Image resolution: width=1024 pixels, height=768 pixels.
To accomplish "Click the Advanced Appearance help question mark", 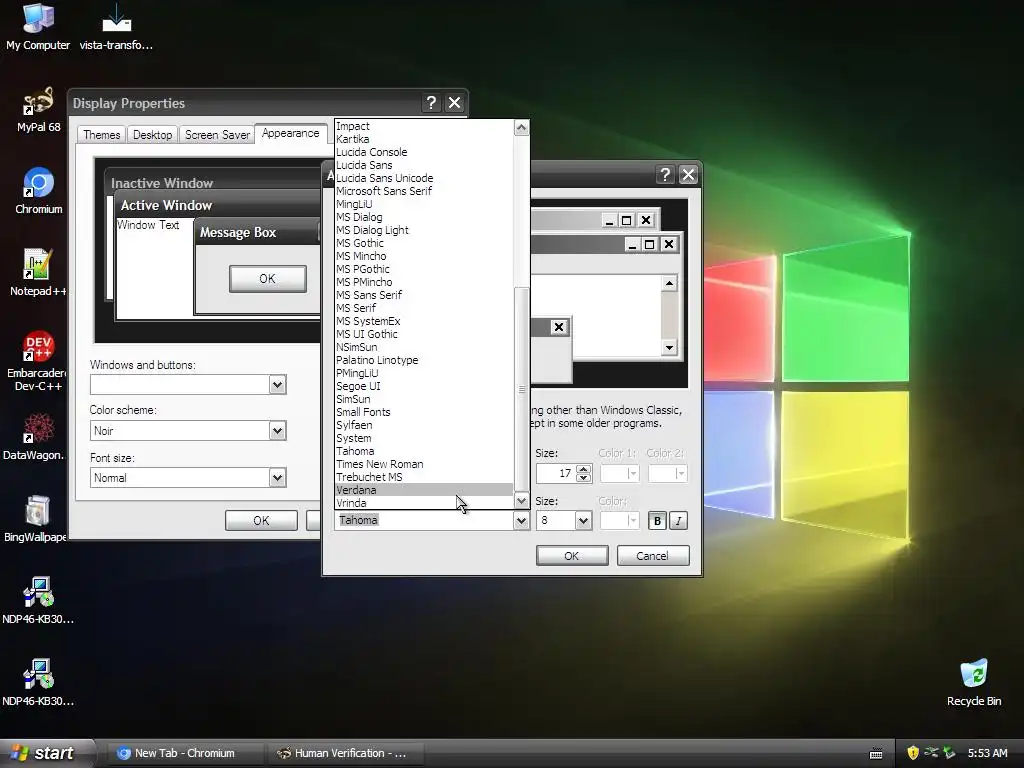I will (665, 174).
